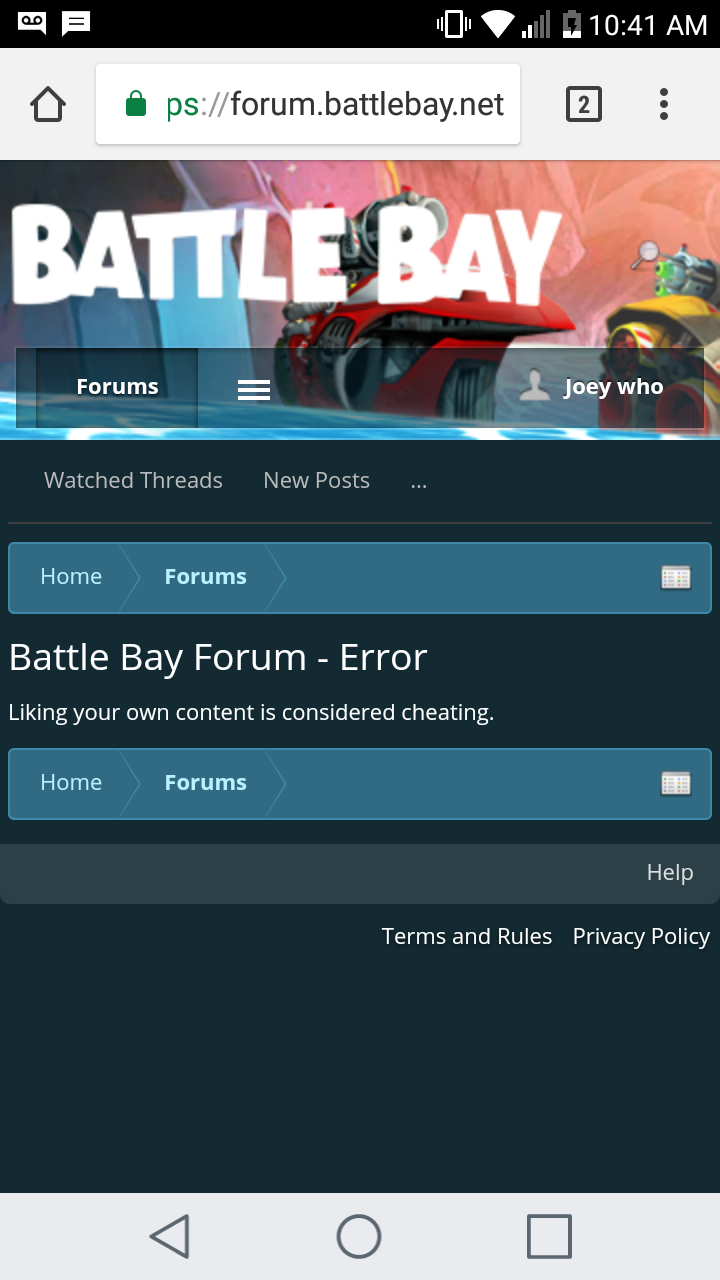This screenshot has height=1280, width=720.
Task: Open the hamburger navigation menu
Action: point(254,389)
